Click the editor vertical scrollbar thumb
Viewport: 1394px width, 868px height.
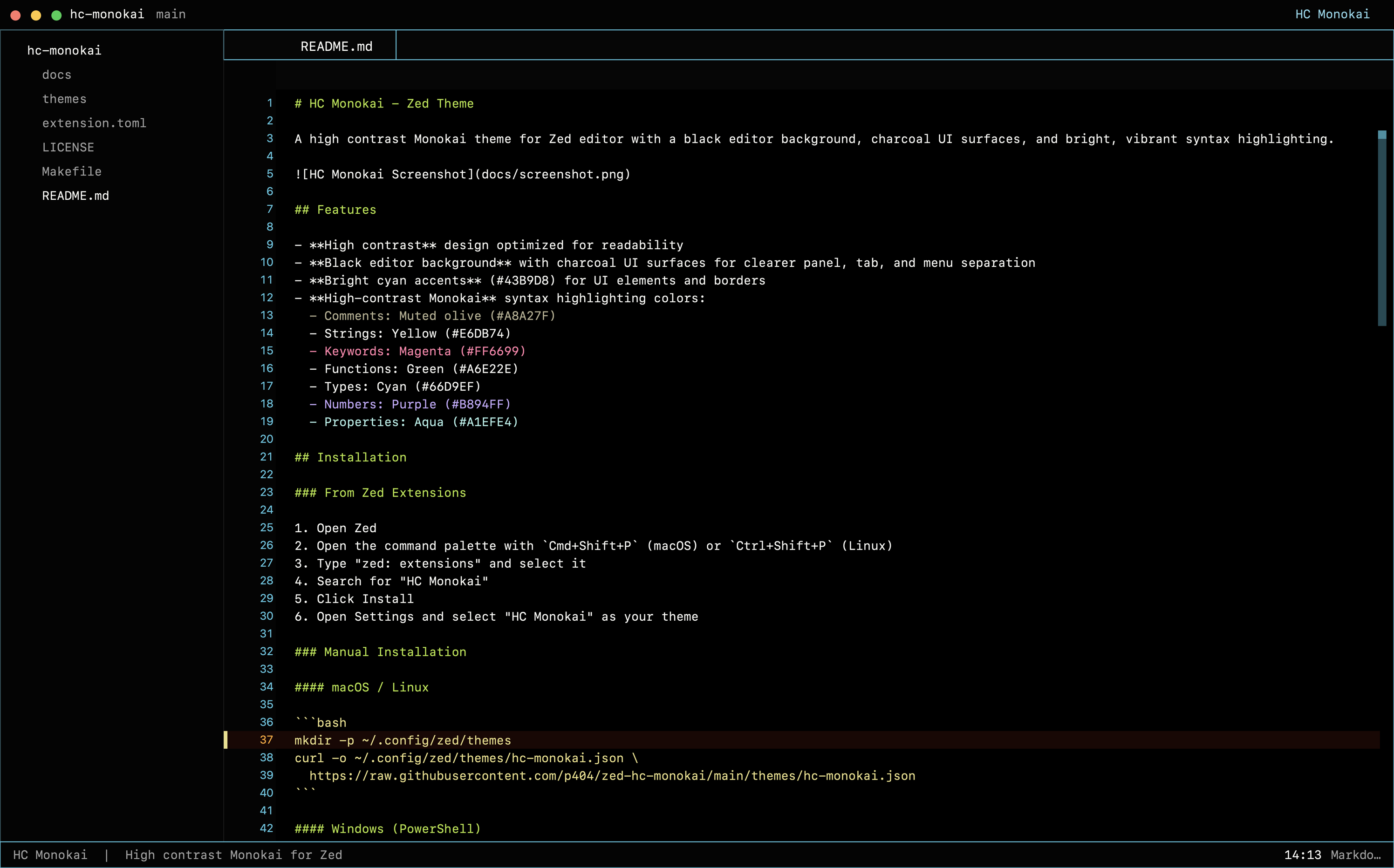pyautogui.click(x=1382, y=229)
